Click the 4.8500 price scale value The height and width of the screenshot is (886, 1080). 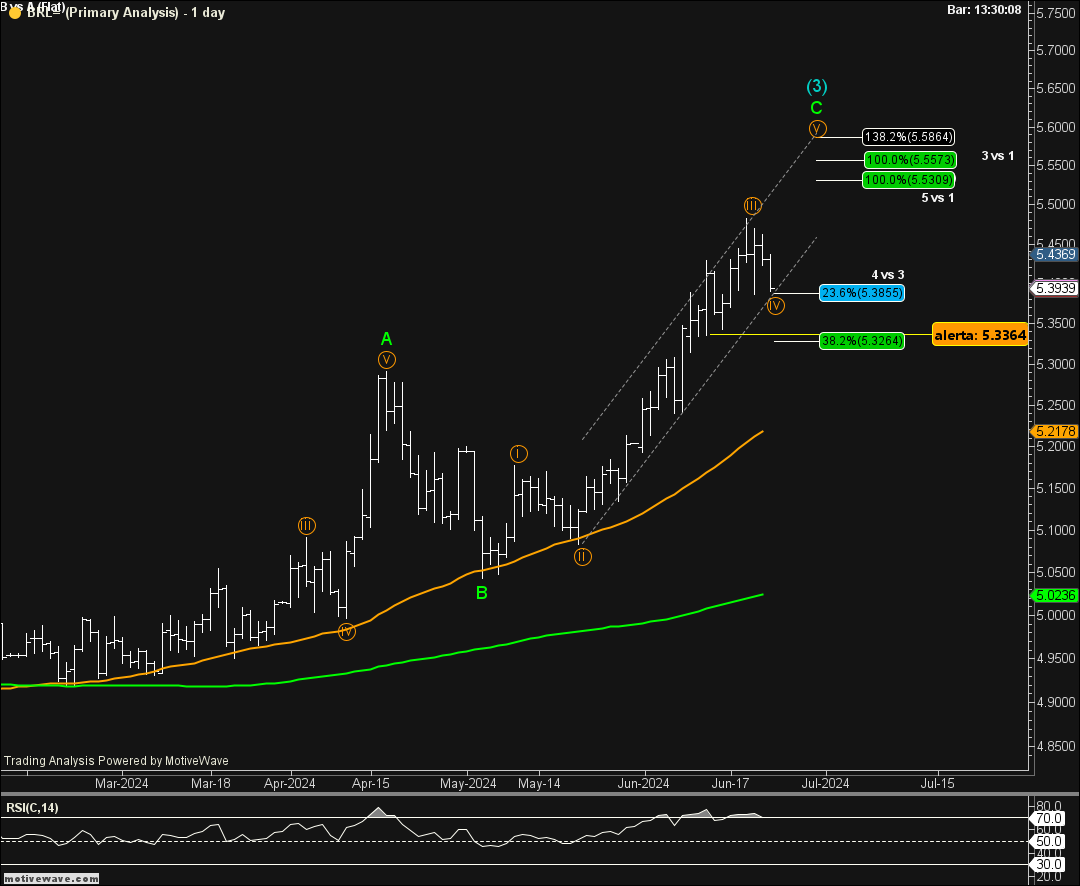pos(1055,745)
